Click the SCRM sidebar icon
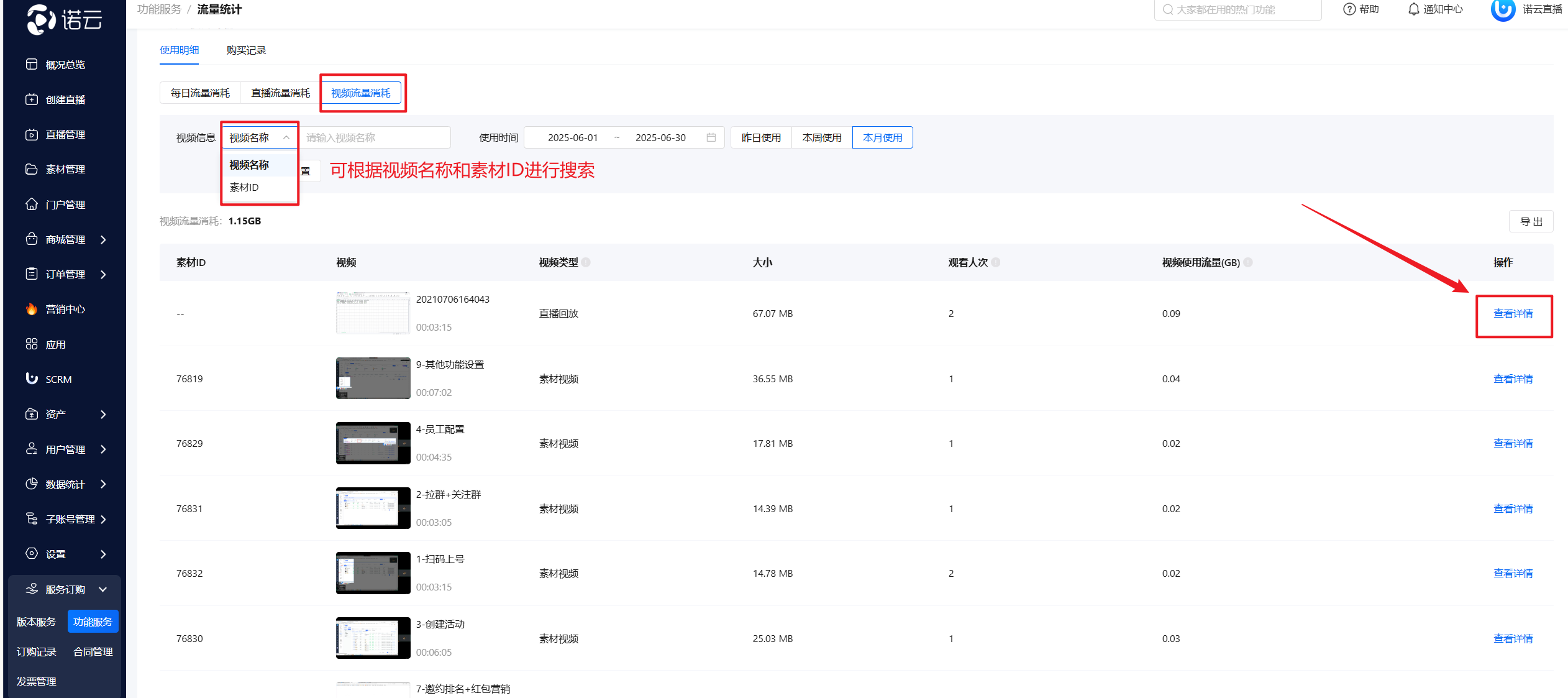Image resolution: width=1568 pixels, height=698 pixels. pyautogui.click(x=32, y=379)
